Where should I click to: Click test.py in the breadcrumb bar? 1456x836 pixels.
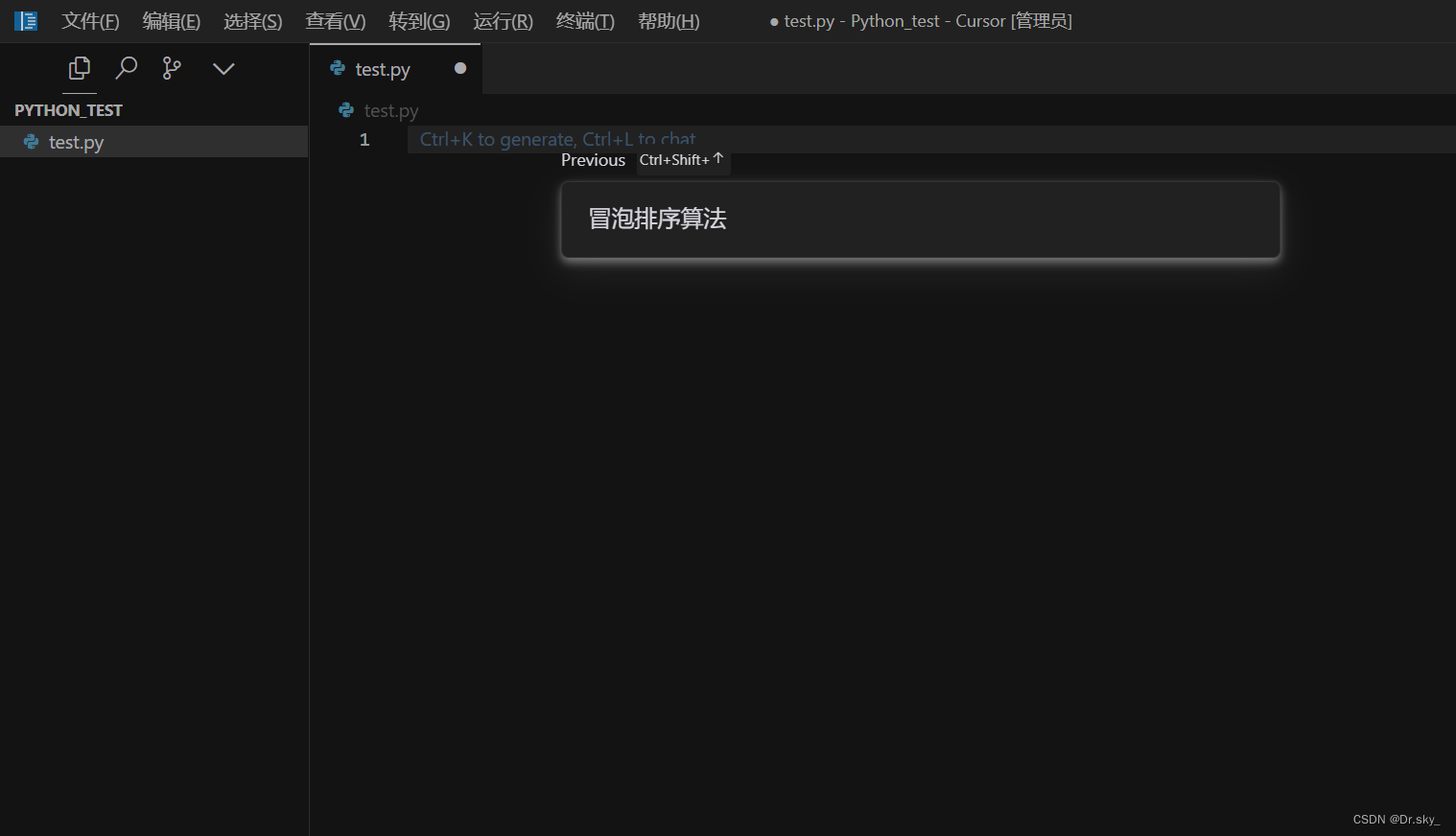pyautogui.click(x=391, y=110)
